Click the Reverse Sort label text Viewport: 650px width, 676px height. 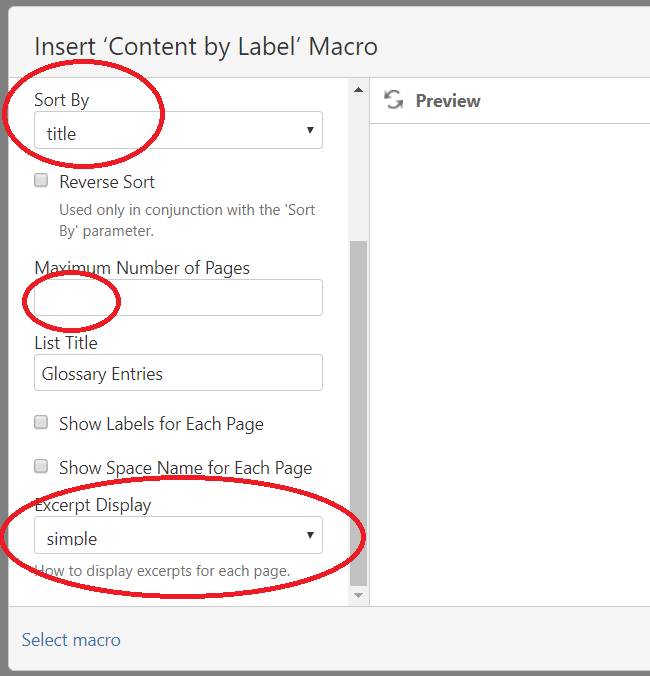[x=107, y=182]
